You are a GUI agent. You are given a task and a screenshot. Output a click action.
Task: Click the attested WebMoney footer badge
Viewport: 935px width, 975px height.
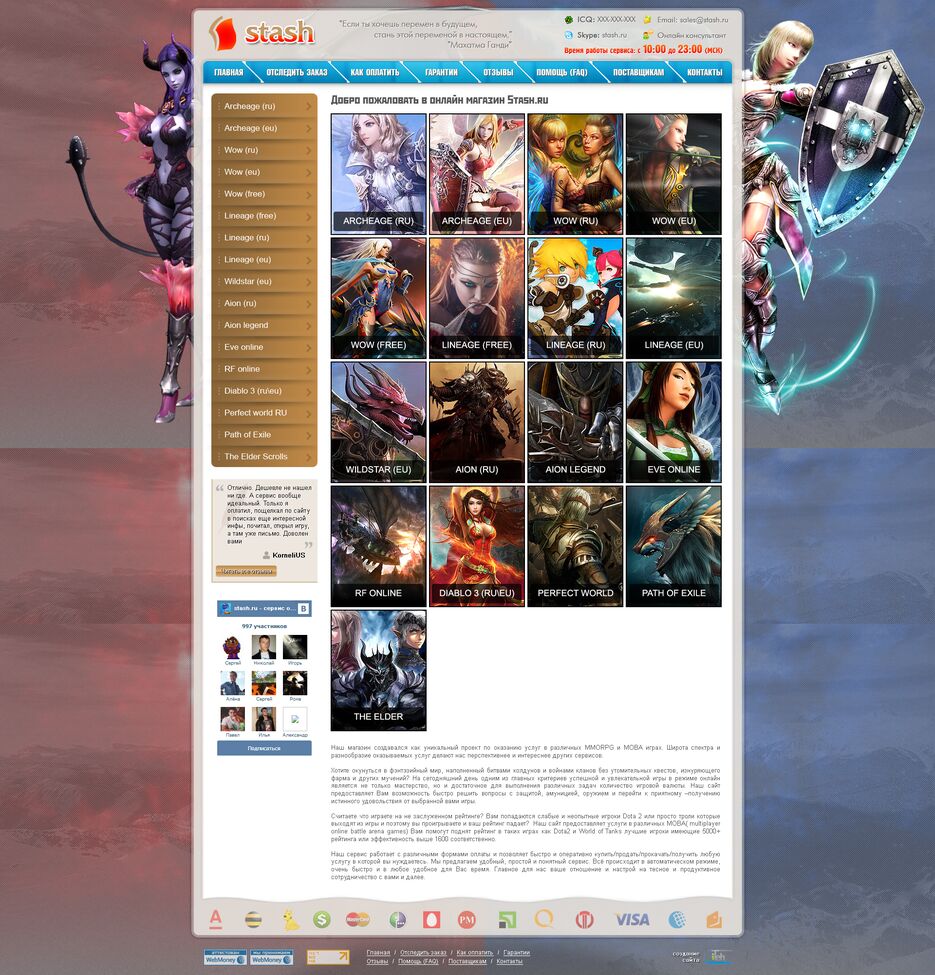tap(226, 957)
